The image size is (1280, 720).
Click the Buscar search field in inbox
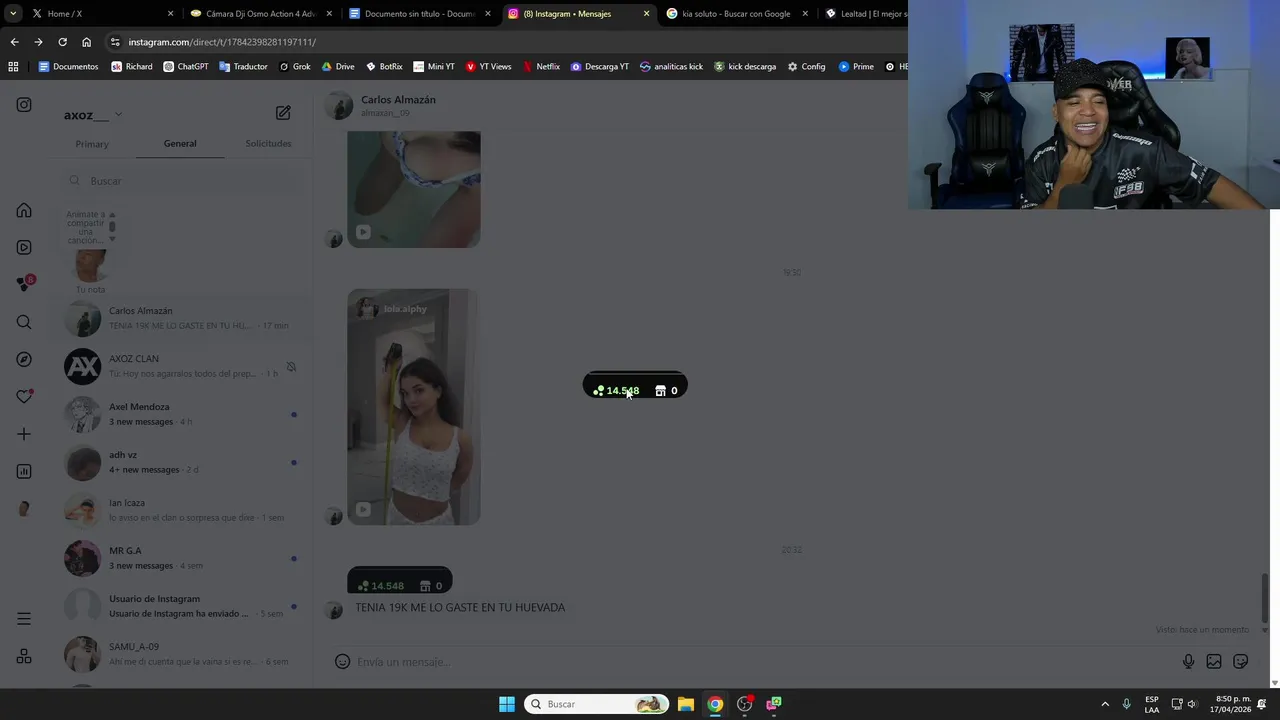pos(182,181)
